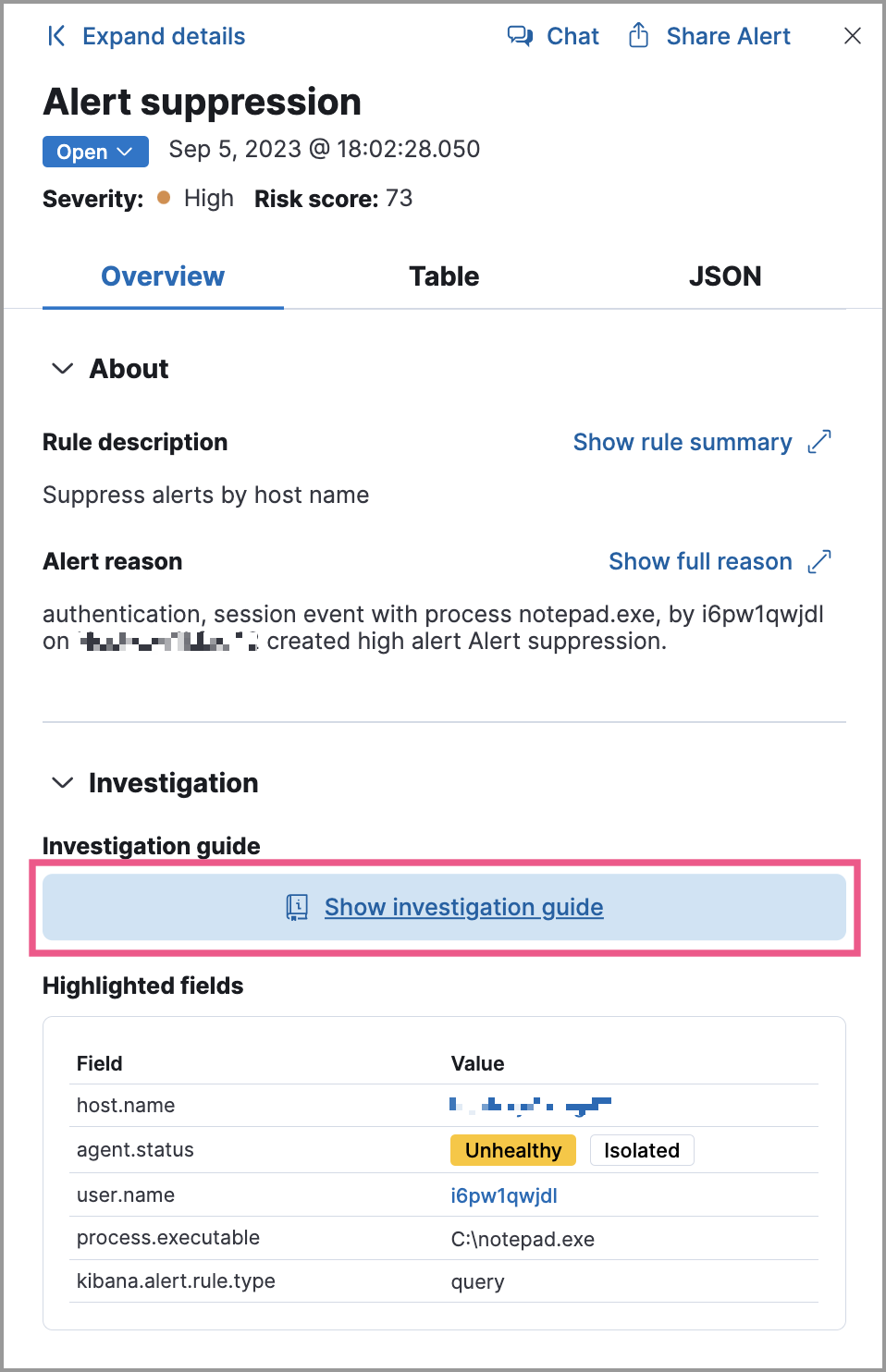This screenshot has width=886, height=1372.
Task: Click the Expand details arrow icon
Action: (56, 36)
